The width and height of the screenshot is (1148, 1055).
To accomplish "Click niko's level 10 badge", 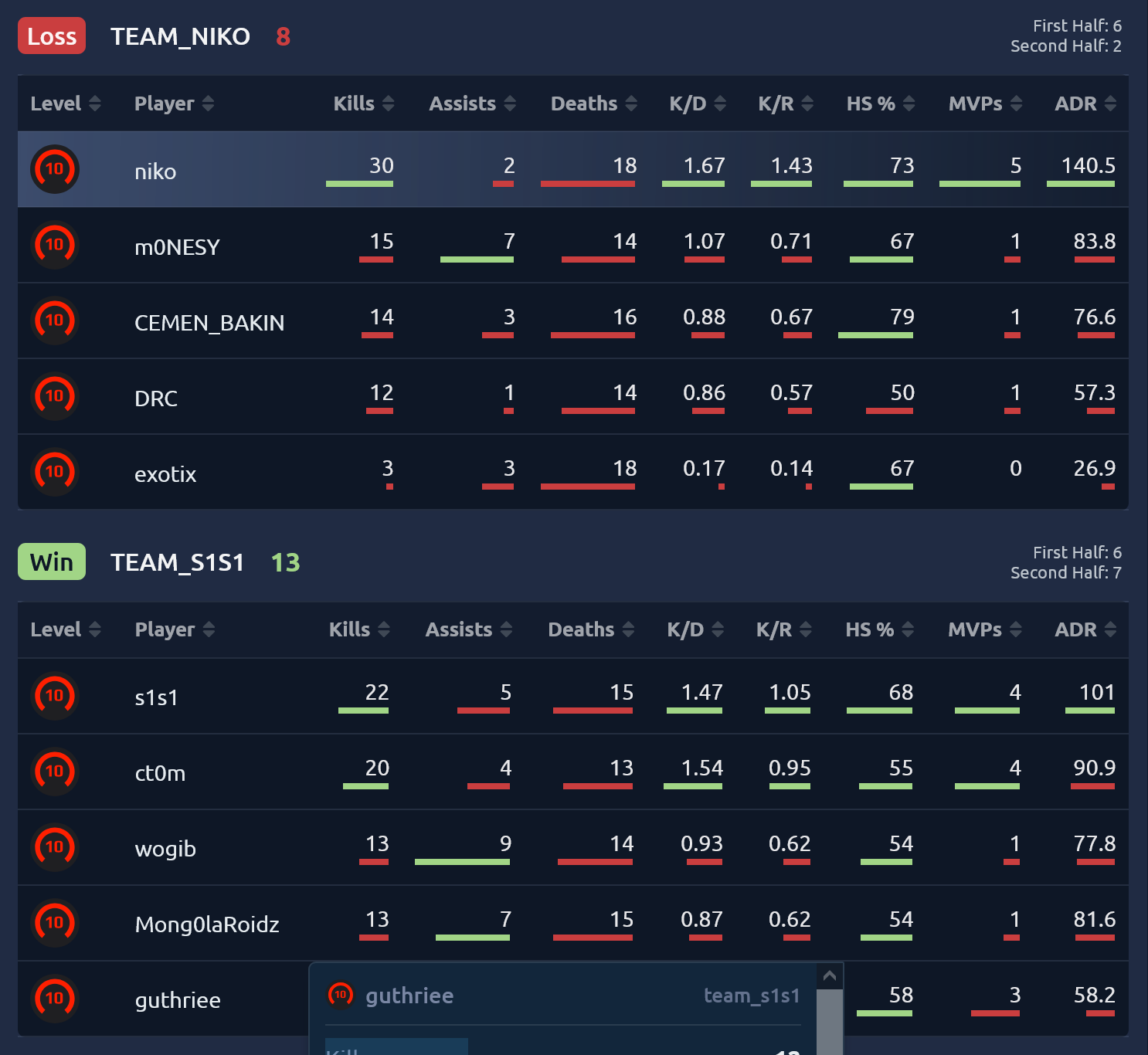I will pos(55,169).
